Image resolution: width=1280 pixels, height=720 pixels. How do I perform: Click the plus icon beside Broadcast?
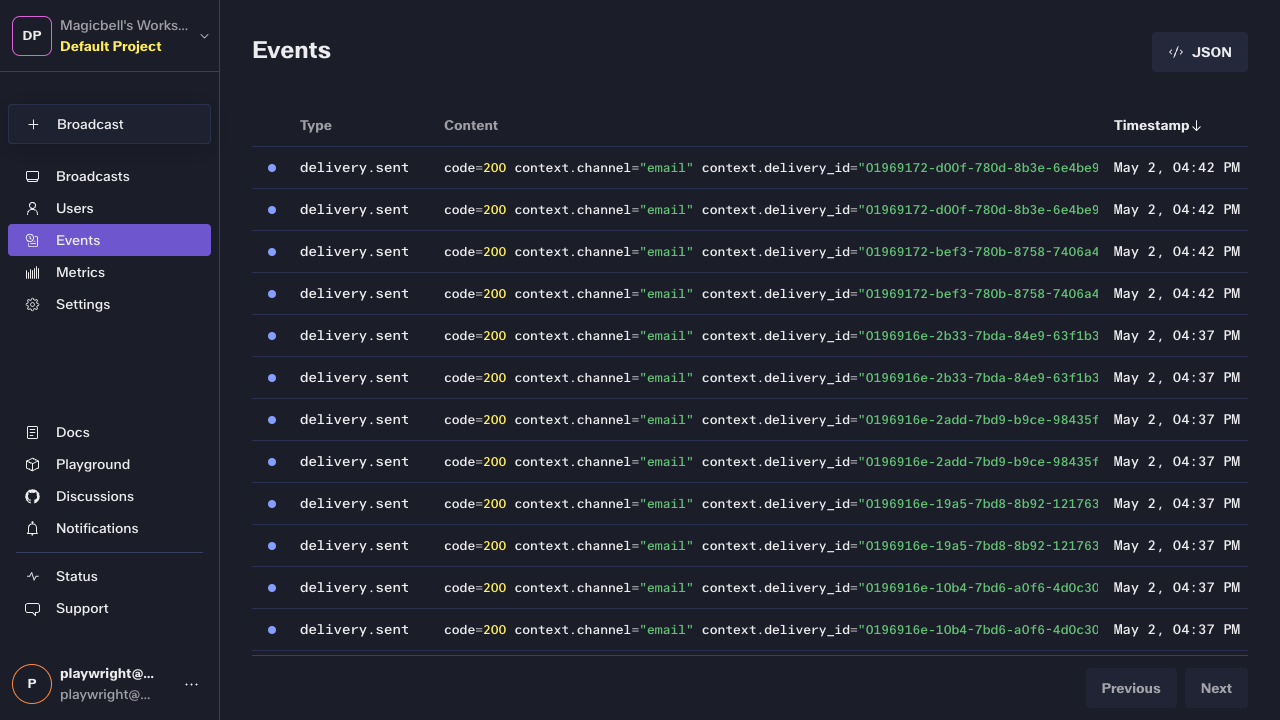coord(33,124)
